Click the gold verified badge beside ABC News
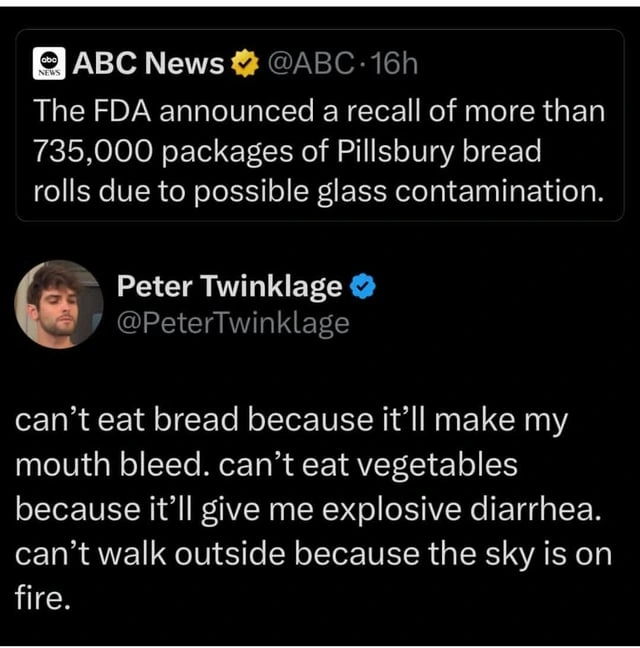Image resolution: width=640 pixels, height=648 pixels. tap(245, 63)
